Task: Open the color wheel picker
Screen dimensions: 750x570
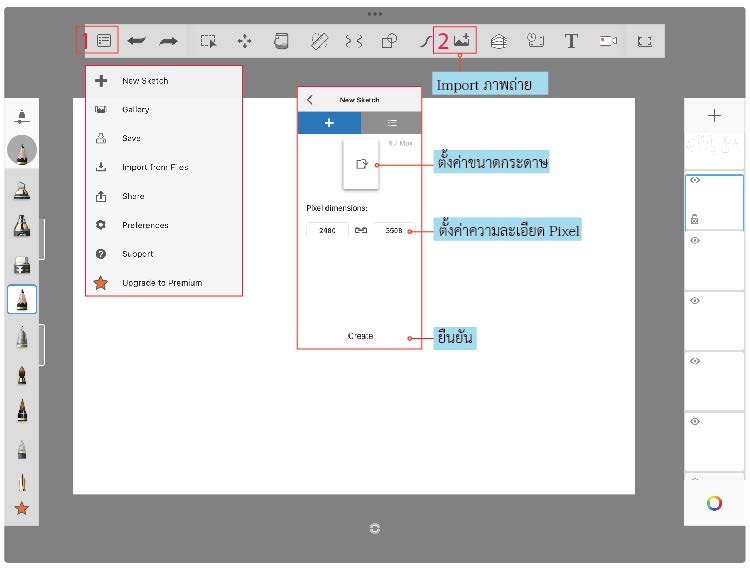Action: [714, 503]
